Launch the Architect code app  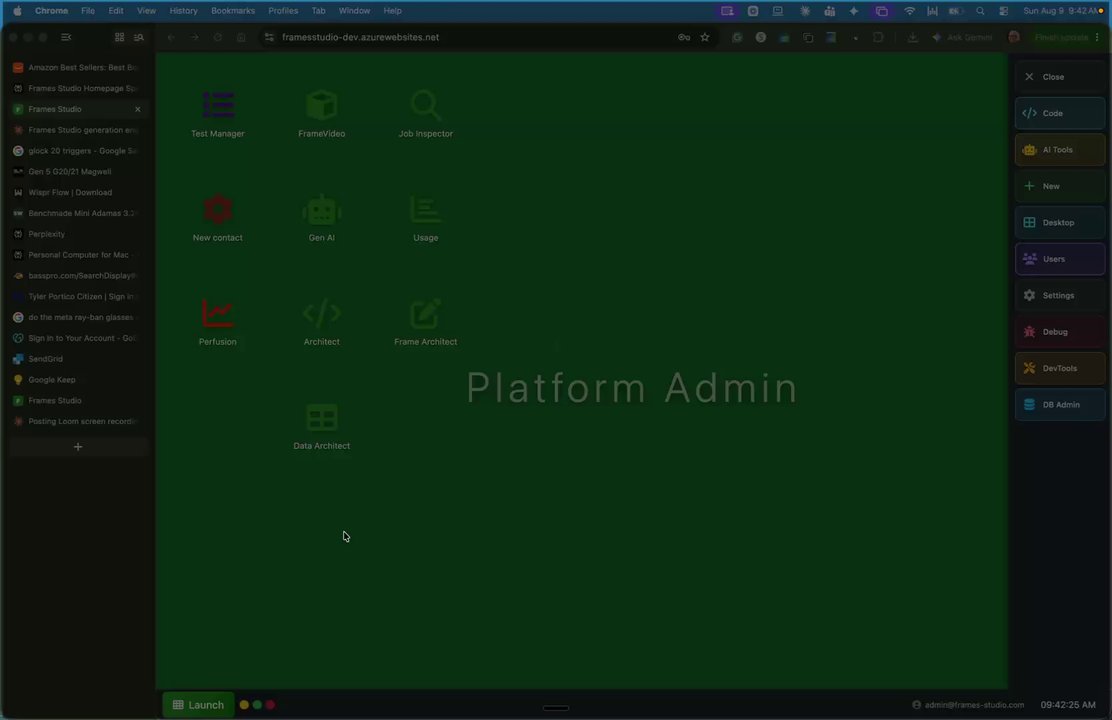pos(321,322)
